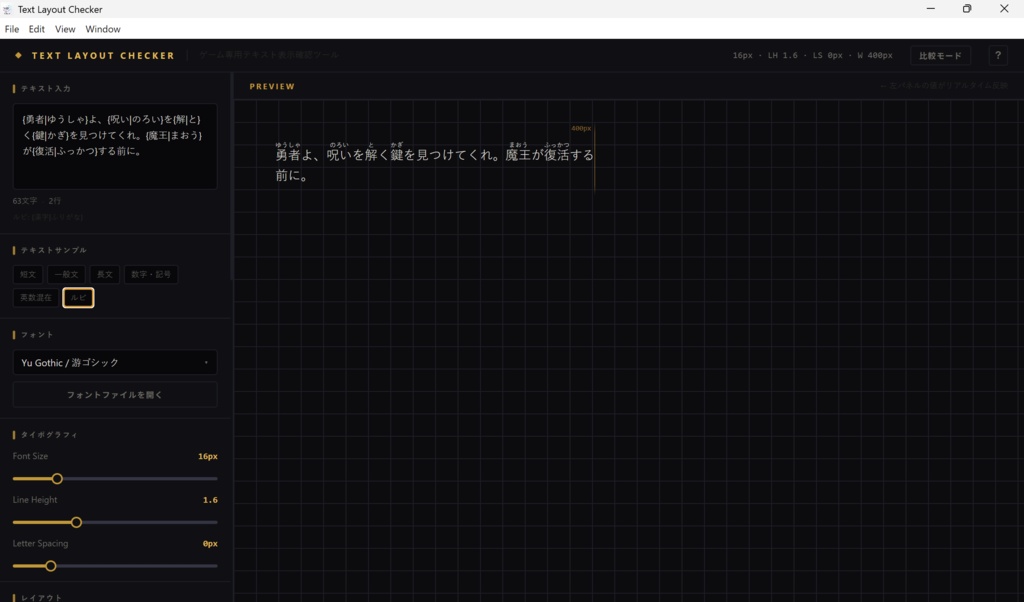The image size is (1024, 602).
Task: Click the タイポグラフィ section heading
Action: click(49, 435)
